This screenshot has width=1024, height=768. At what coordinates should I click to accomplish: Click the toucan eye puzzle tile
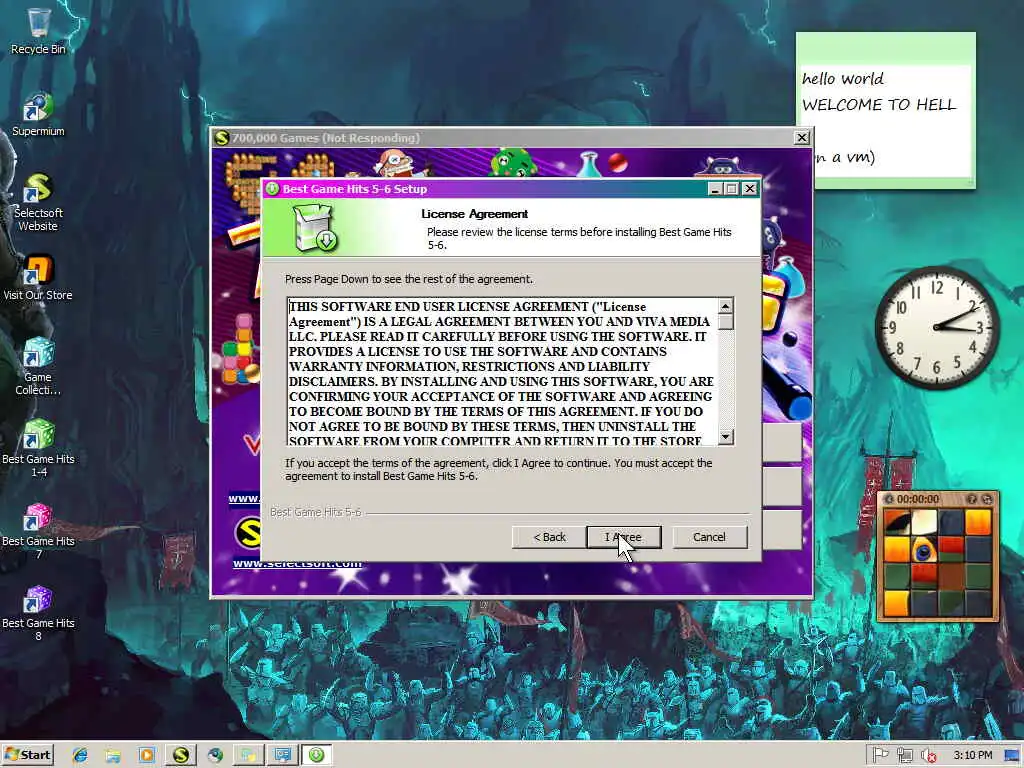click(924, 551)
